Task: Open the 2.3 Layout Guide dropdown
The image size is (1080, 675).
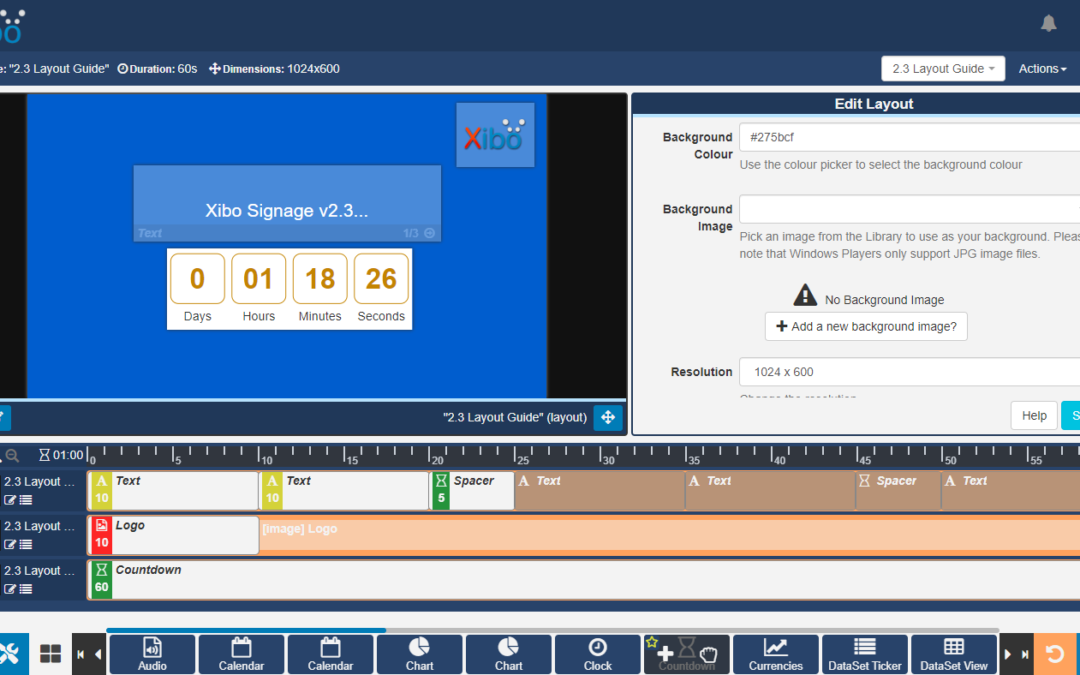Action: [x=943, y=69]
